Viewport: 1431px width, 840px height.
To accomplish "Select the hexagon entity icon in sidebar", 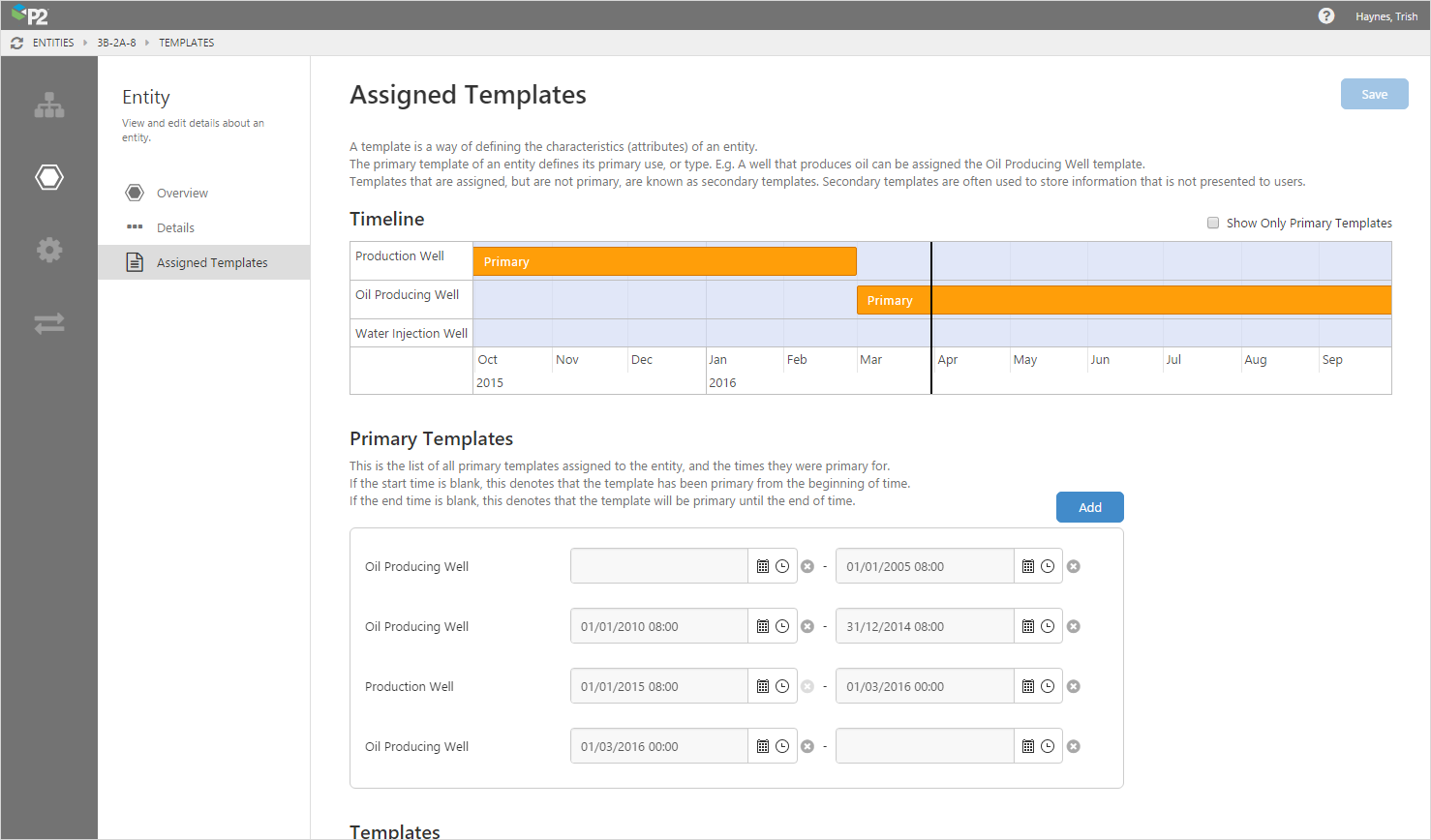I will [49, 177].
